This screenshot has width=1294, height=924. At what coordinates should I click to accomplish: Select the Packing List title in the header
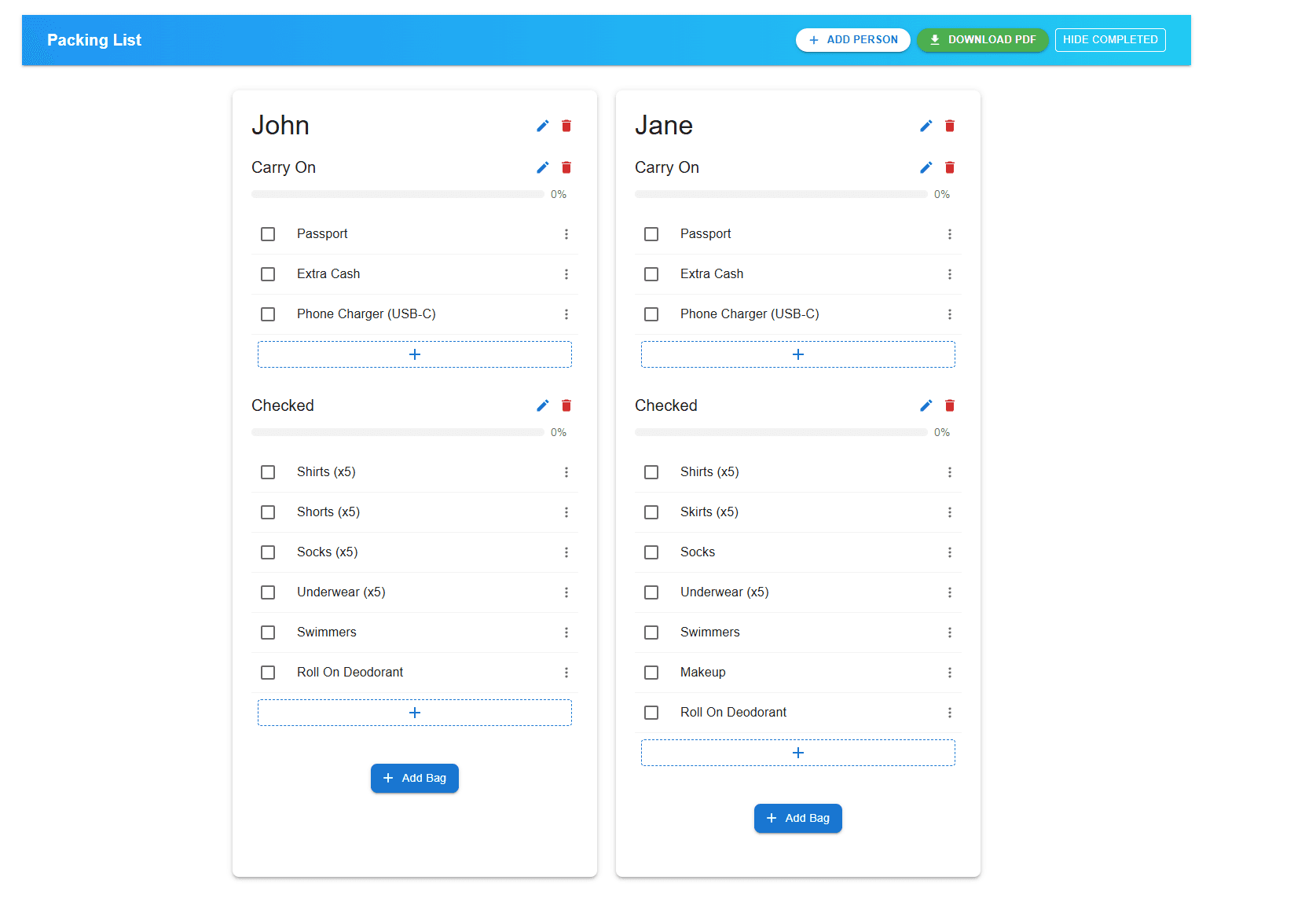click(93, 39)
